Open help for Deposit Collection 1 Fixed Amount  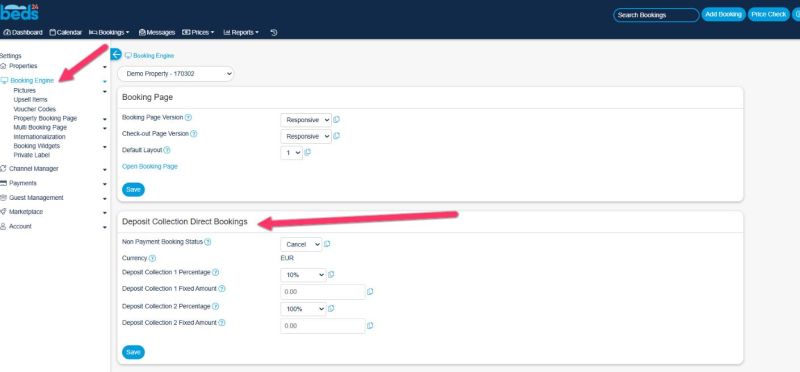(x=222, y=289)
